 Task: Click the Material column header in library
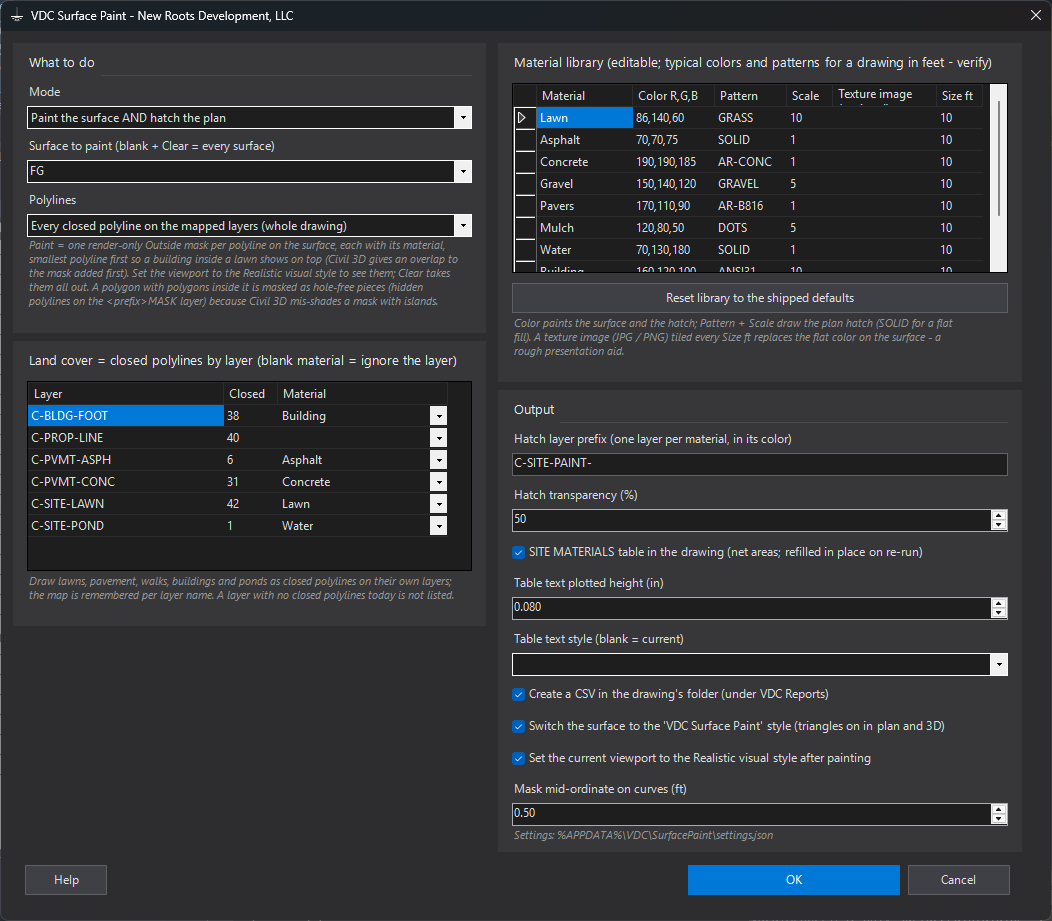[x=584, y=96]
